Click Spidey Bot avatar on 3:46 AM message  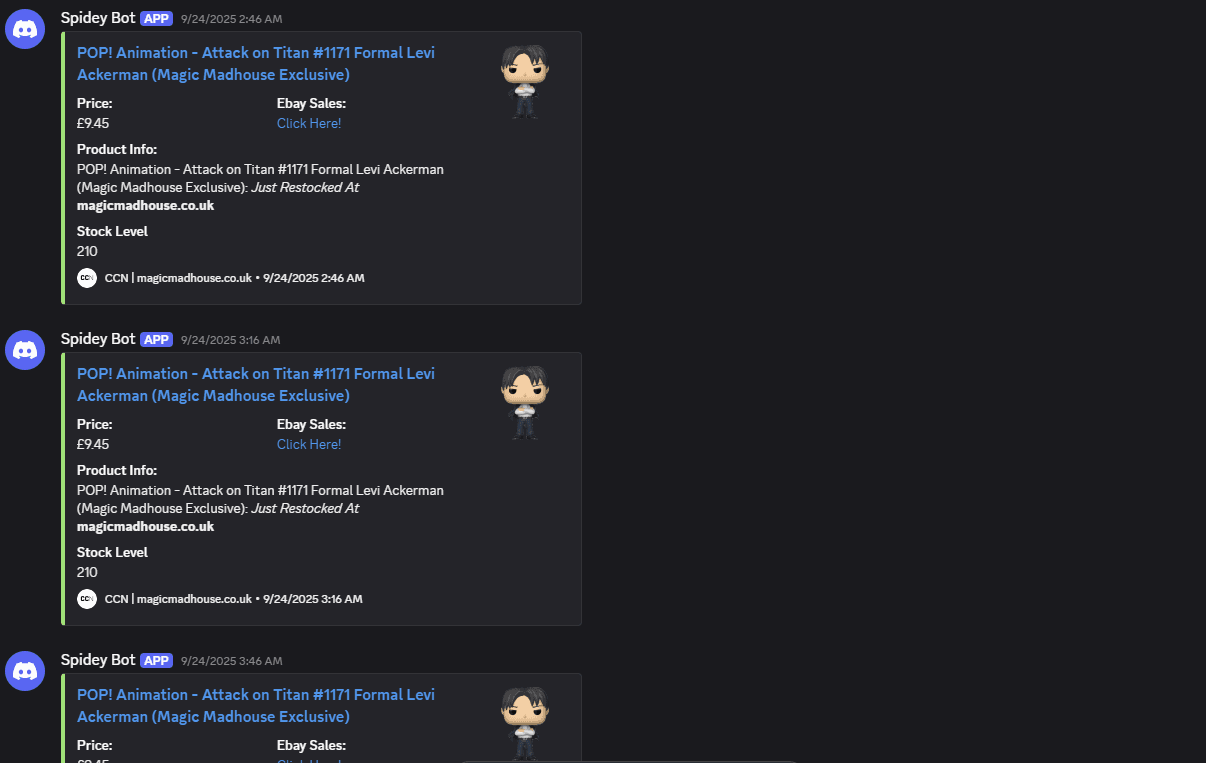point(25,671)
